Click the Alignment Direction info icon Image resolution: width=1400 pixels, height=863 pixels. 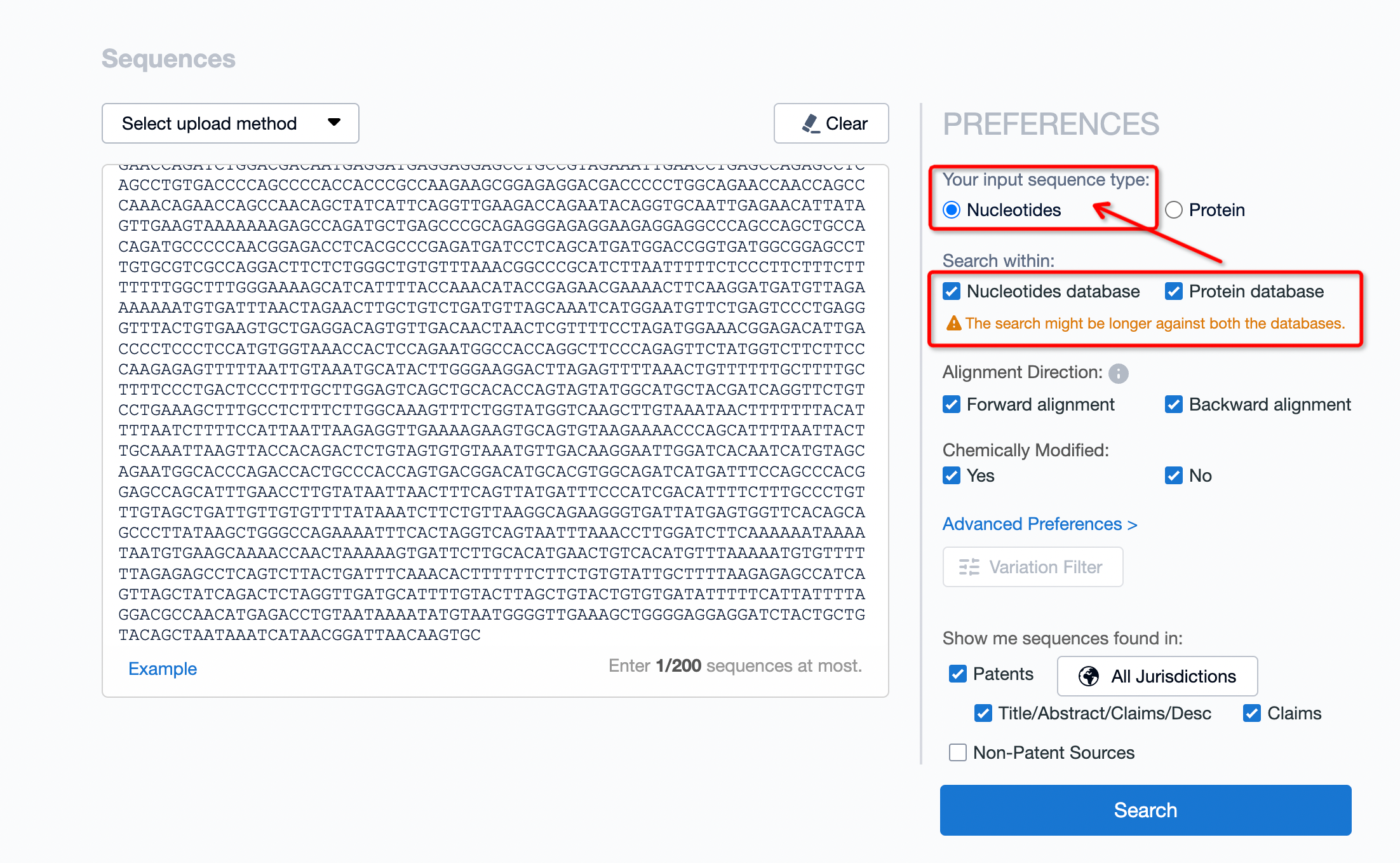(x=1118, y=373)
